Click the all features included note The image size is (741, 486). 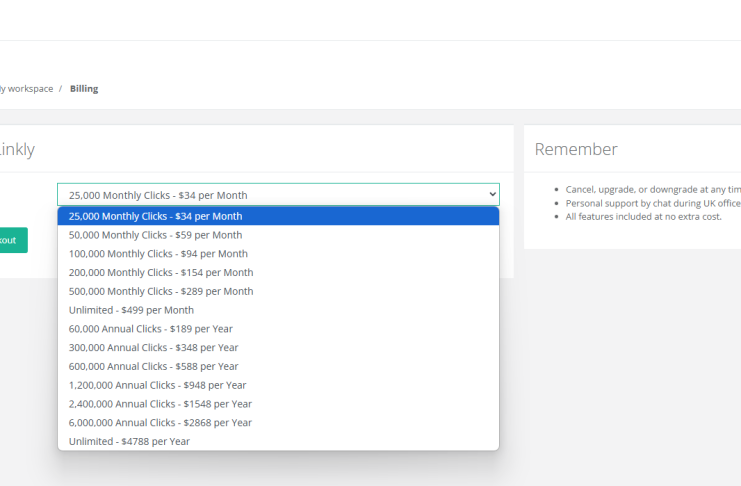(x=643, y=216)
